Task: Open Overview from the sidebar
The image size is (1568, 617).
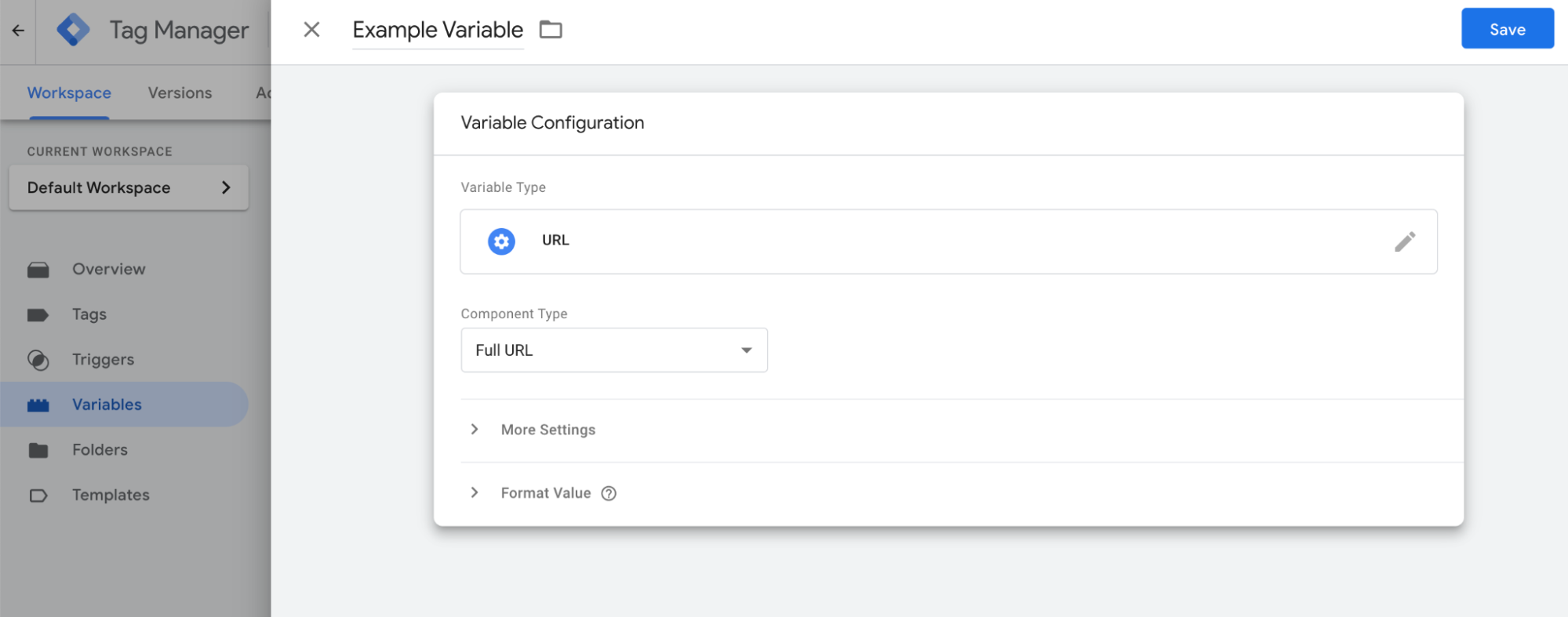Action: pyautogui.click(x=108, y=269)
